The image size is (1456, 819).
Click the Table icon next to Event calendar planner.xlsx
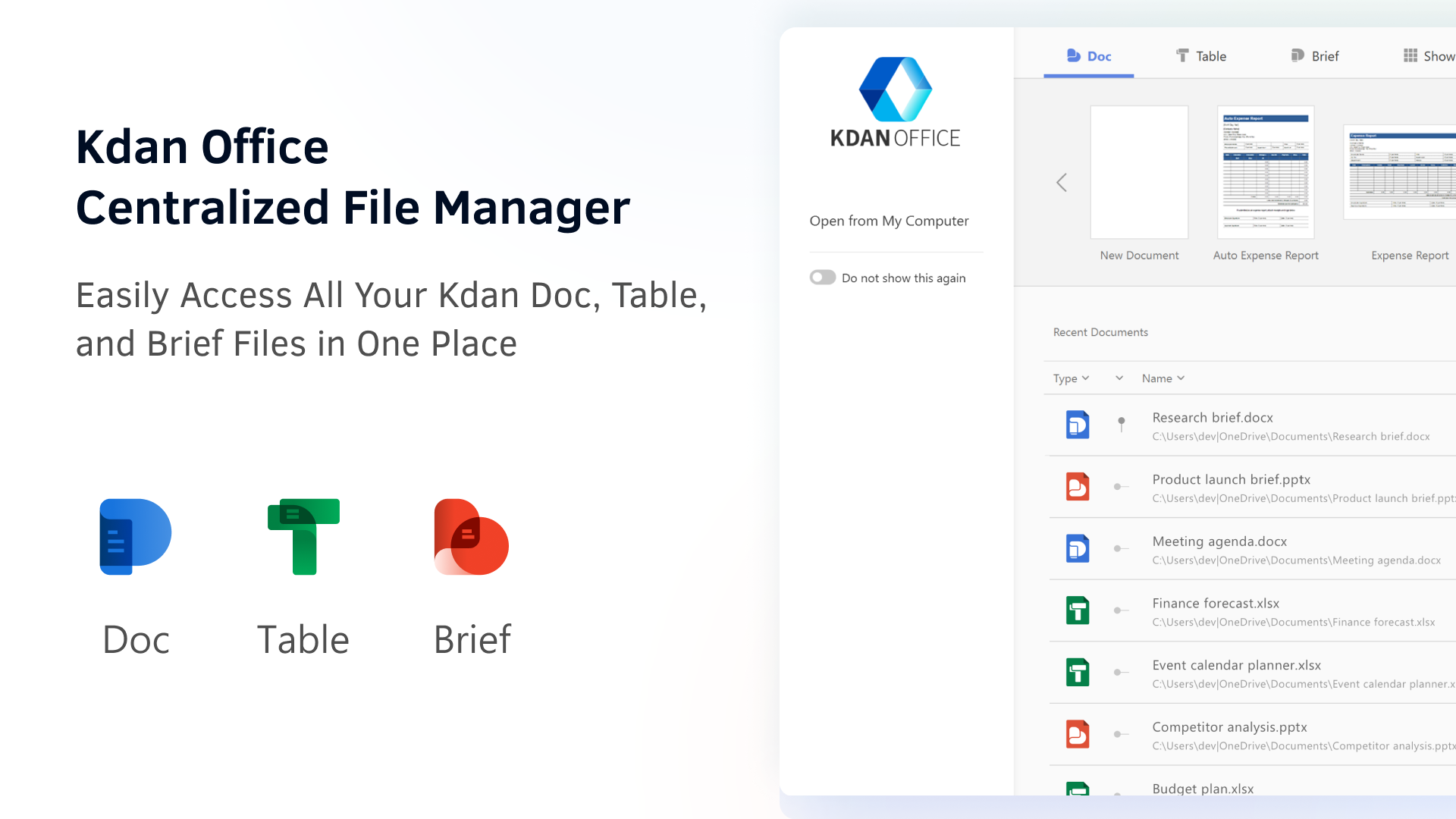coord(1077,672)
